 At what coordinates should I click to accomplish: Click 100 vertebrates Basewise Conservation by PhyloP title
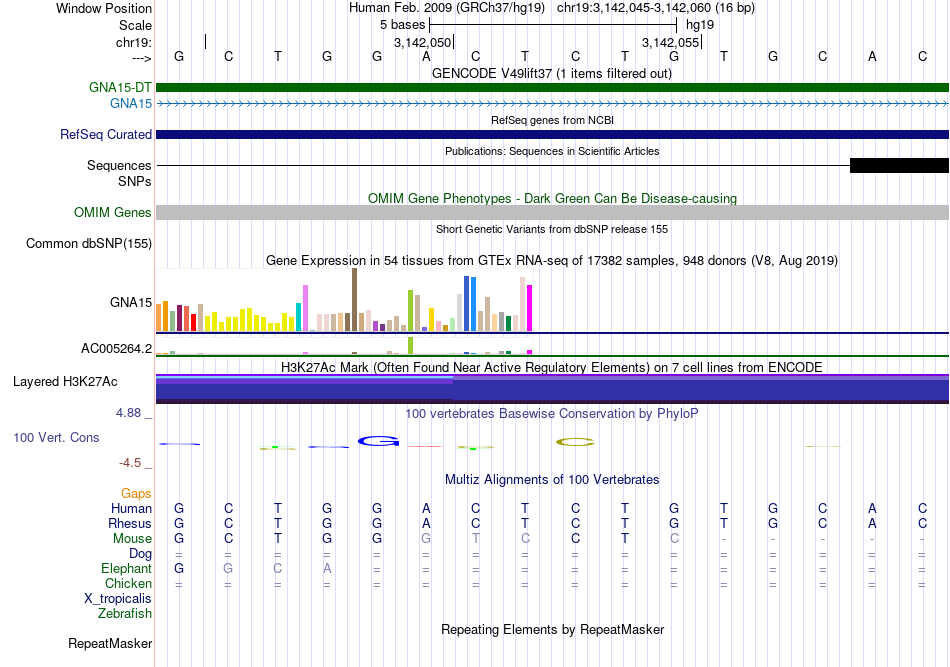point(552,414)
